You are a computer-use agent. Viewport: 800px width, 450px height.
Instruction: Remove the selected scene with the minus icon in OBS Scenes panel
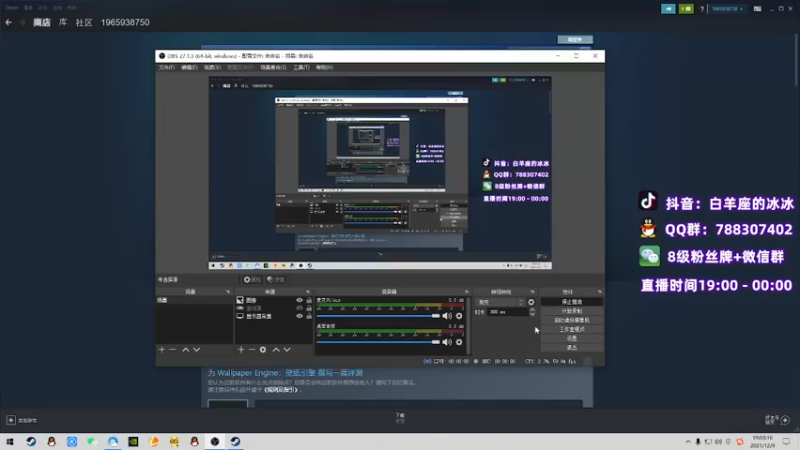pos(172,349)
